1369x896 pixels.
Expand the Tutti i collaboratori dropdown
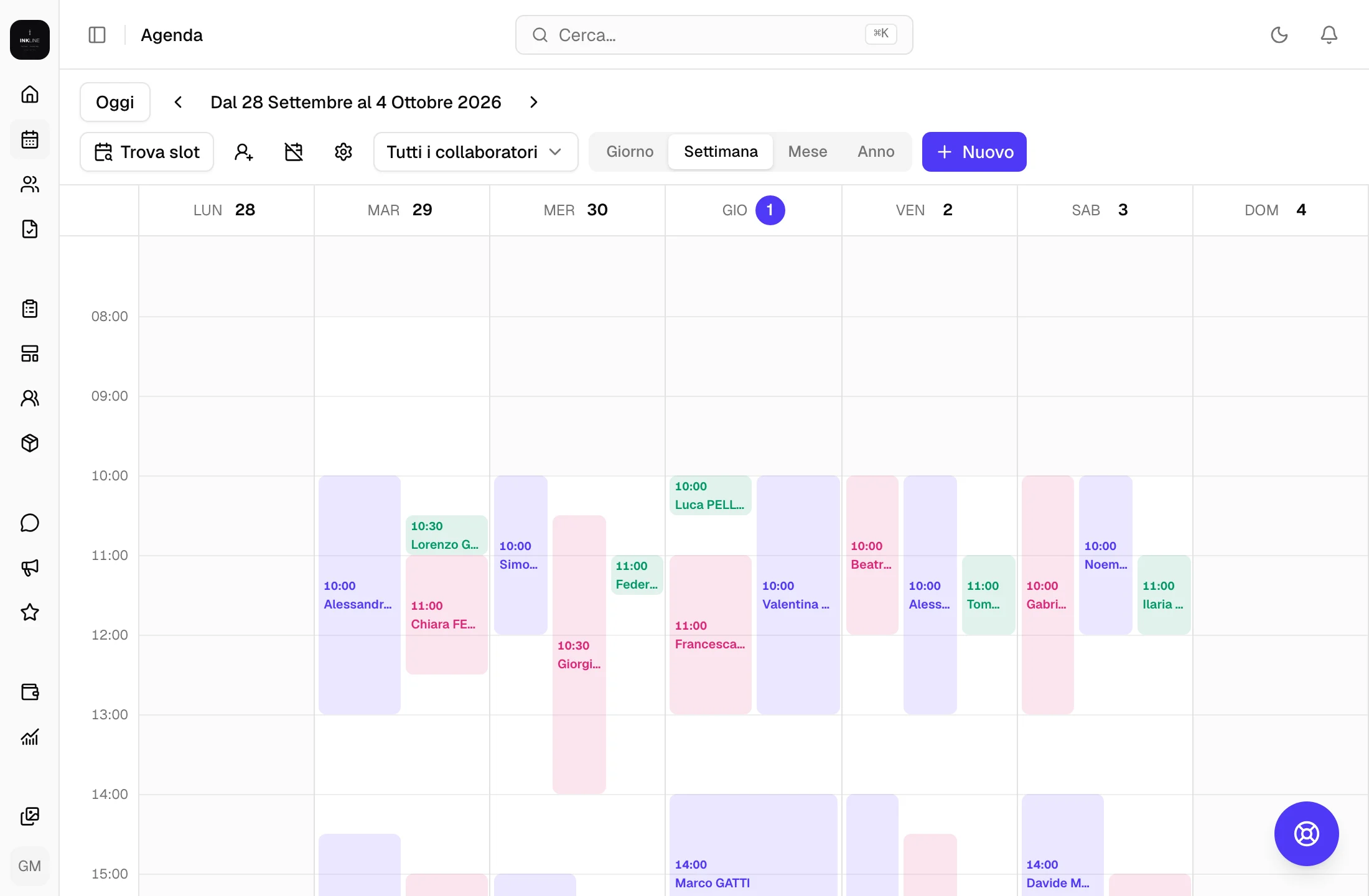click(x=475, y=152)
